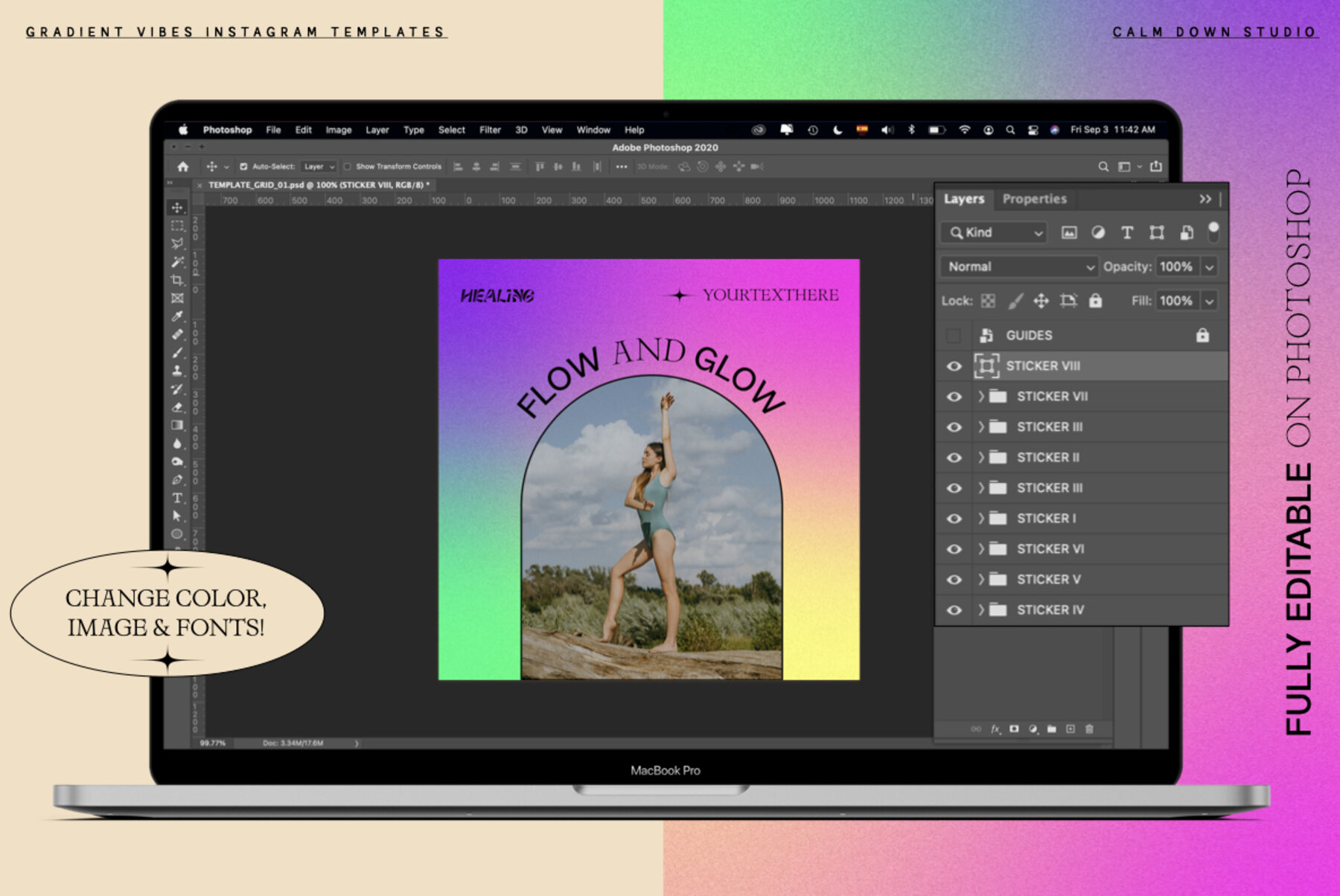Toggle visibility of the GUIDES layer
Screen dimensions: 1340x896
click(x=954, y=336)
